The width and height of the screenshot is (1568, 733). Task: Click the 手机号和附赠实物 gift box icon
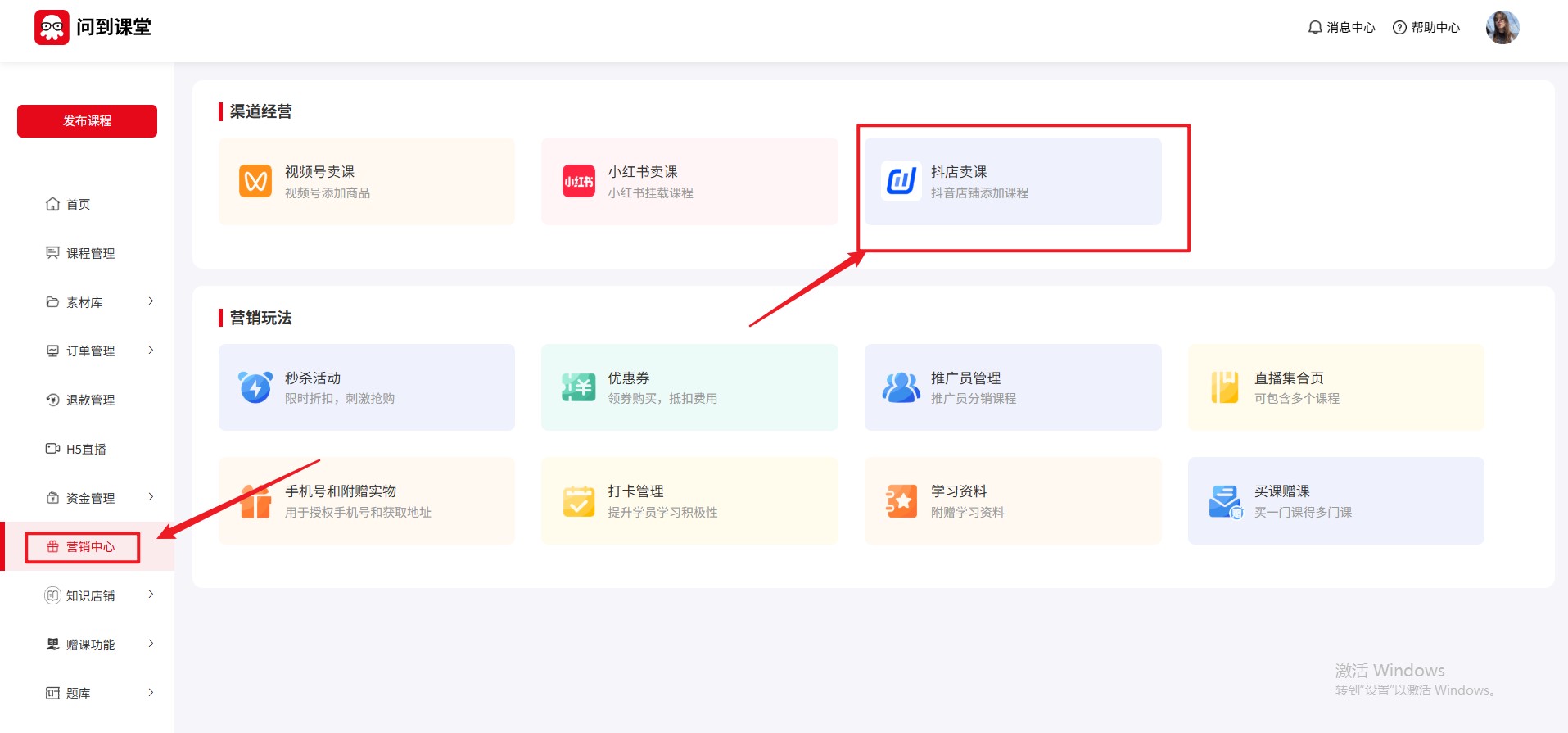tap(255, 501)
